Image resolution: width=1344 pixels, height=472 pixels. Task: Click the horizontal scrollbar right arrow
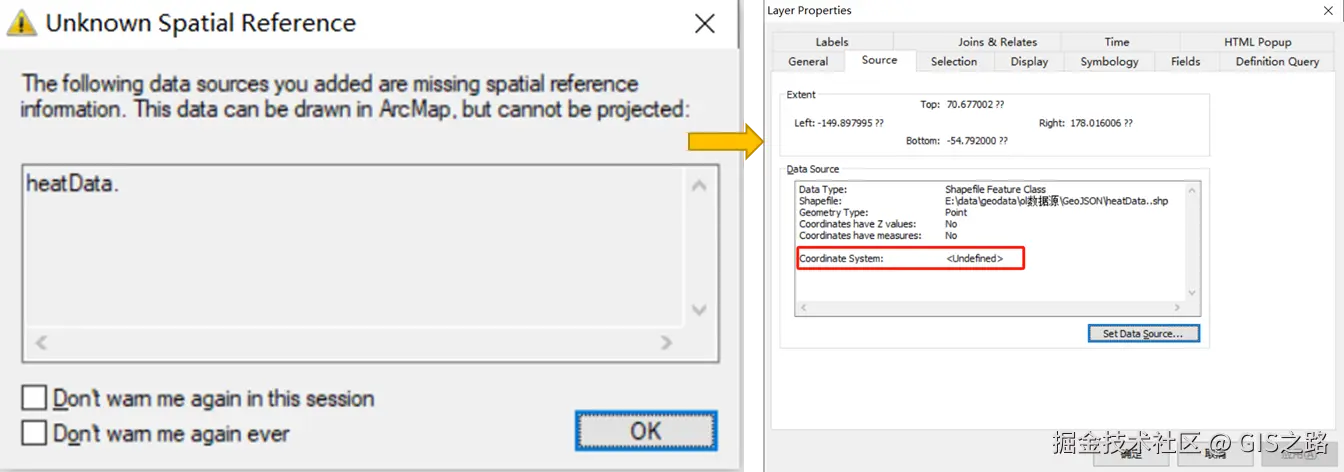click(x=667, y=343)
